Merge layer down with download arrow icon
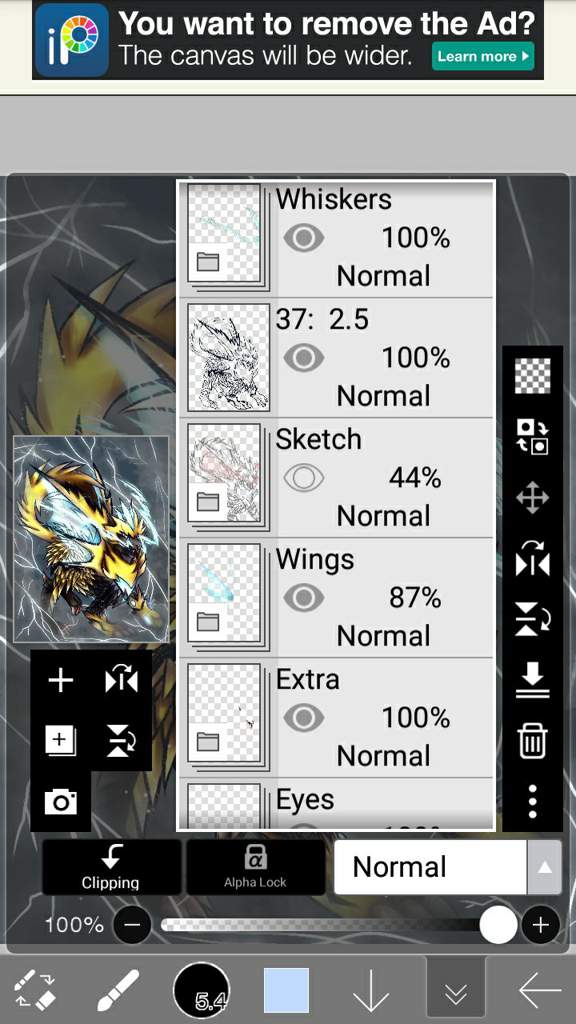The width and height of the screenshot is (576, 1024). [x=532, y=681]
